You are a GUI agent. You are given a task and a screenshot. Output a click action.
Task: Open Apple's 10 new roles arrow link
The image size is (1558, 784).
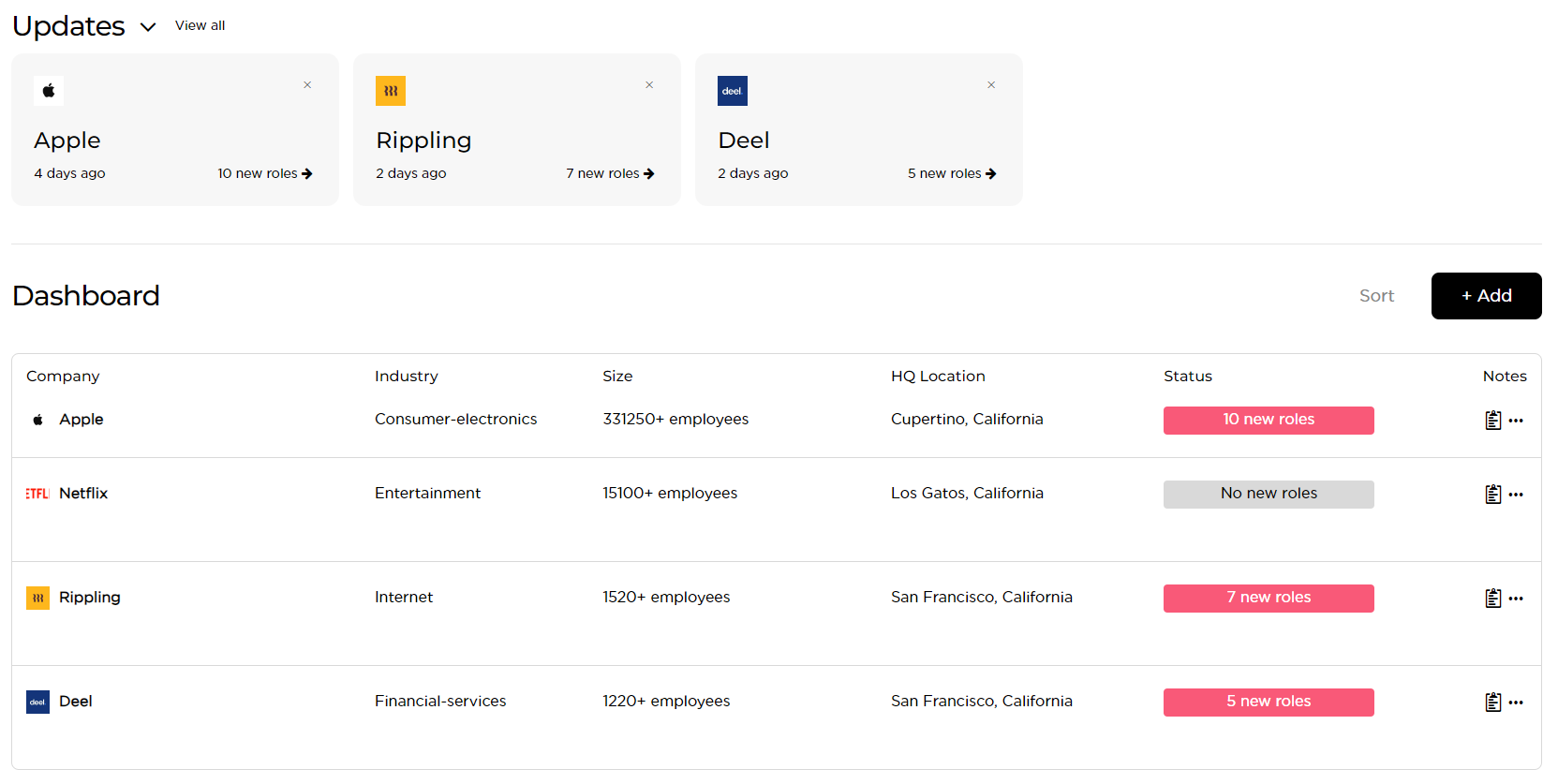[265, 173]
